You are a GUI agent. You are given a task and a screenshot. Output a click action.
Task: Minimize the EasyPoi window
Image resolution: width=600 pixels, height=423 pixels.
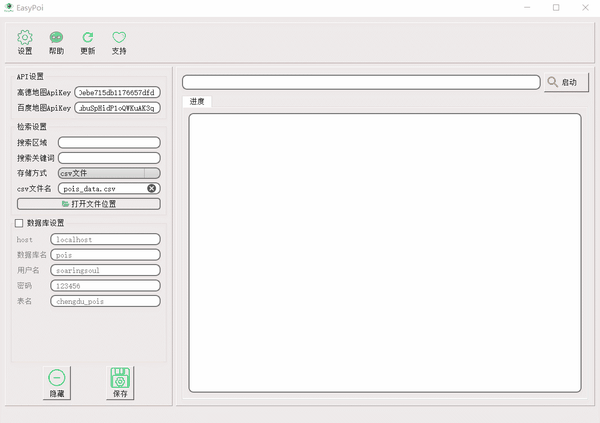[527, 7]
